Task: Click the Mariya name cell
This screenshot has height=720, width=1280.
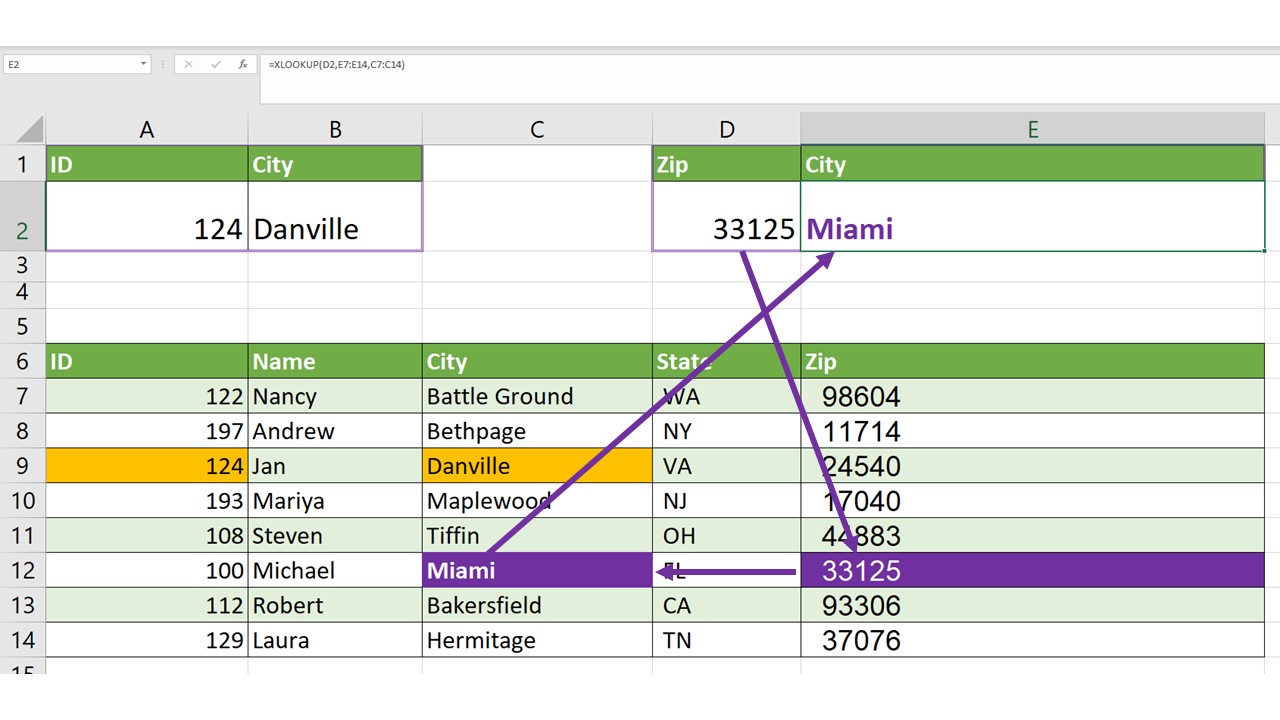Action: [x=335, y=501]
